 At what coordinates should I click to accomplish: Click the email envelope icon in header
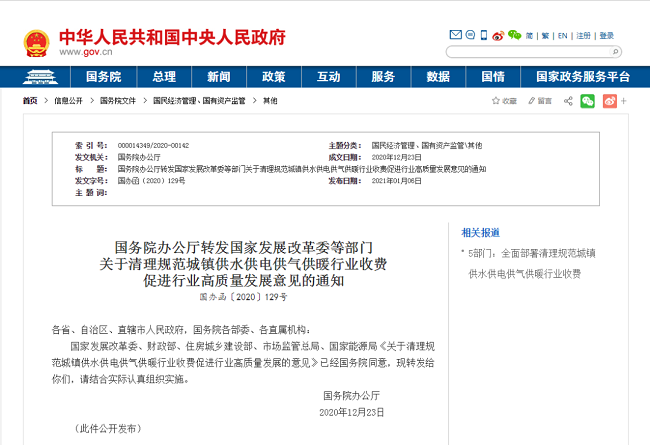click(454, 35)
